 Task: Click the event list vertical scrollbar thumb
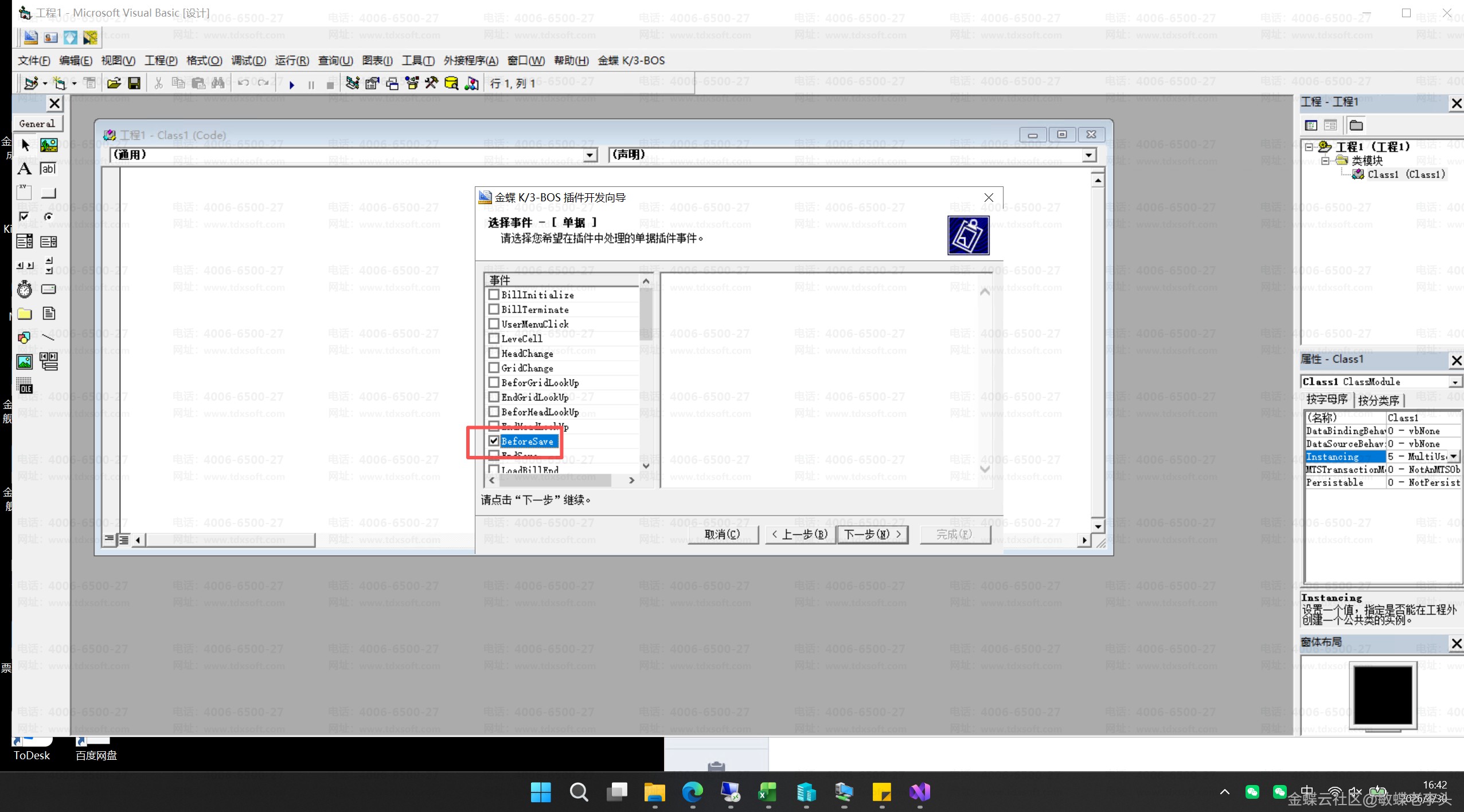[646, 313]
